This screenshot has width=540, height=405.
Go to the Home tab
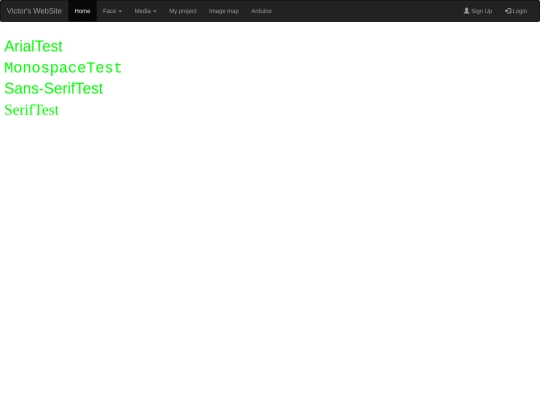point(82,11)
